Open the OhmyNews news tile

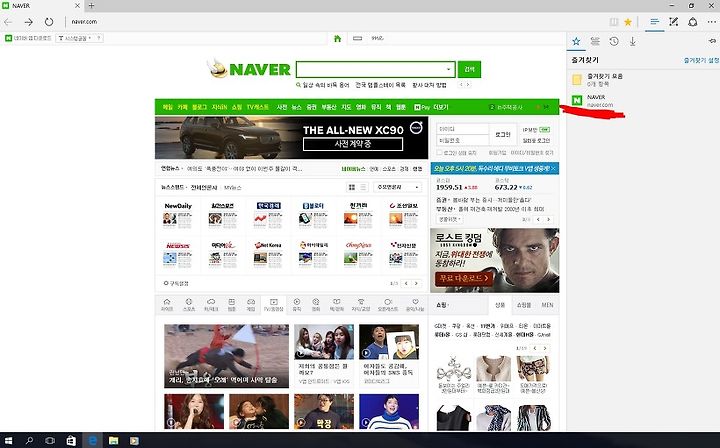[358, 254]
